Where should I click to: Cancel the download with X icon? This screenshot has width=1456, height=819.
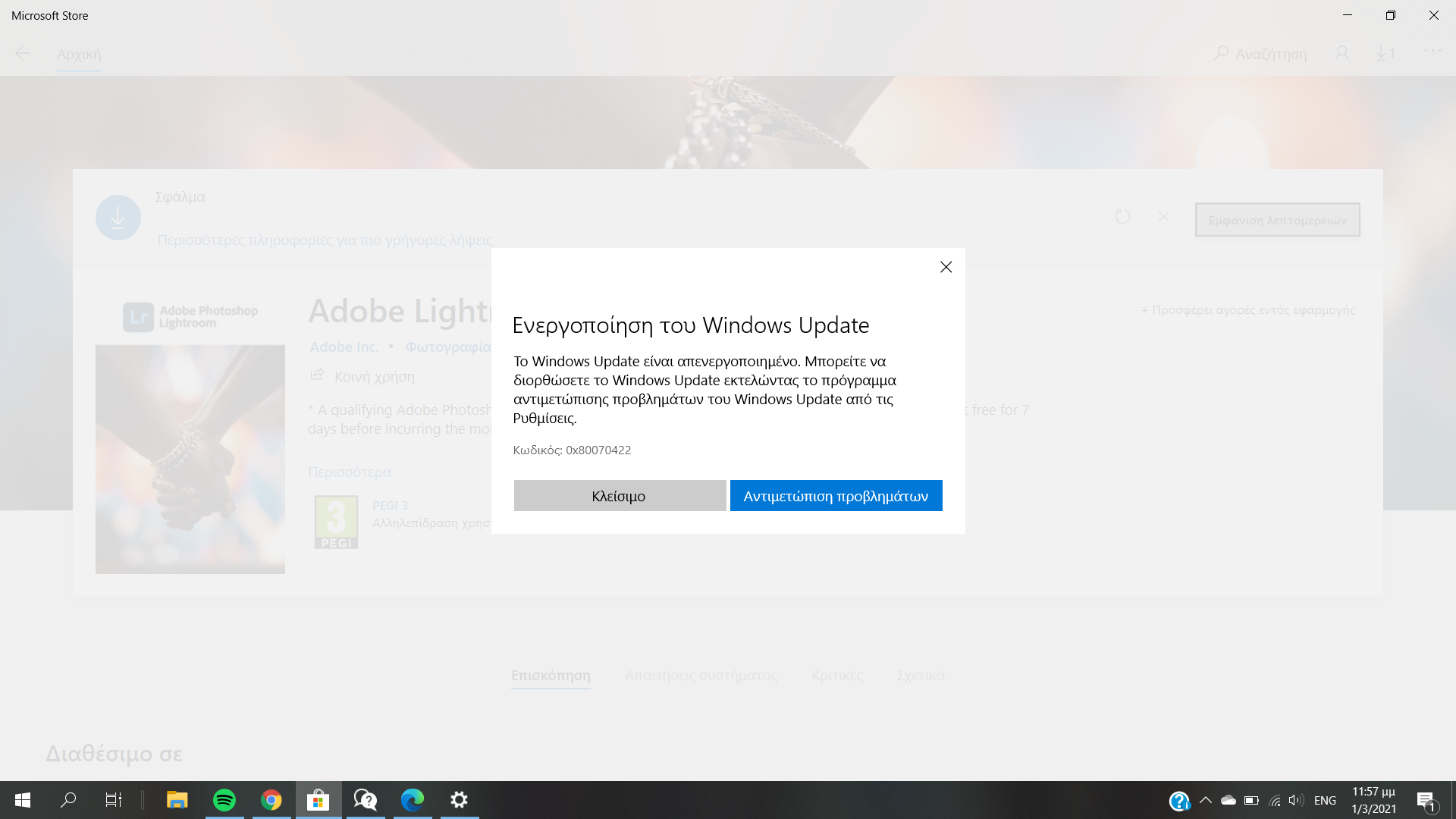coord(1164,217)
